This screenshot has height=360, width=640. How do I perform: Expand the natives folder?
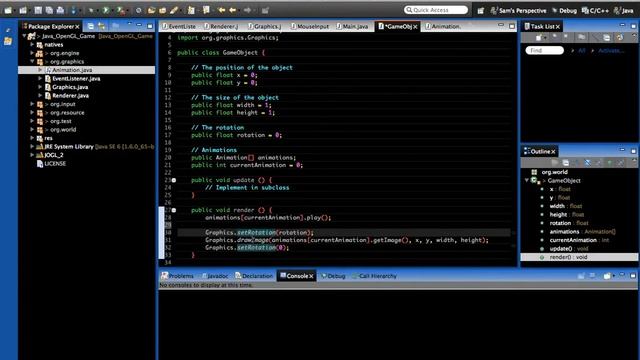(x=32, y=44)
